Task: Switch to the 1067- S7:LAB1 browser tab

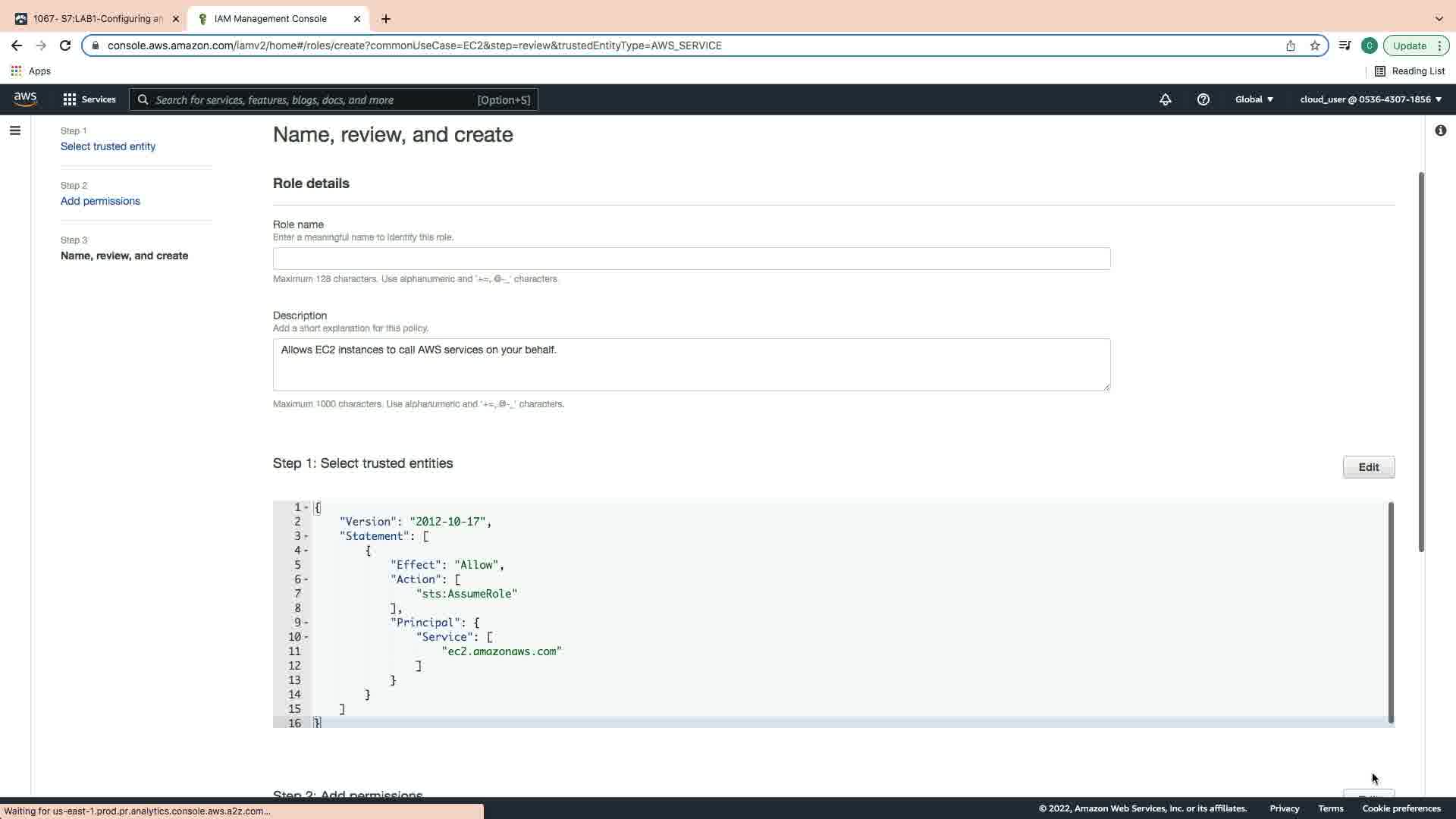Action: (x=97, y=19)
